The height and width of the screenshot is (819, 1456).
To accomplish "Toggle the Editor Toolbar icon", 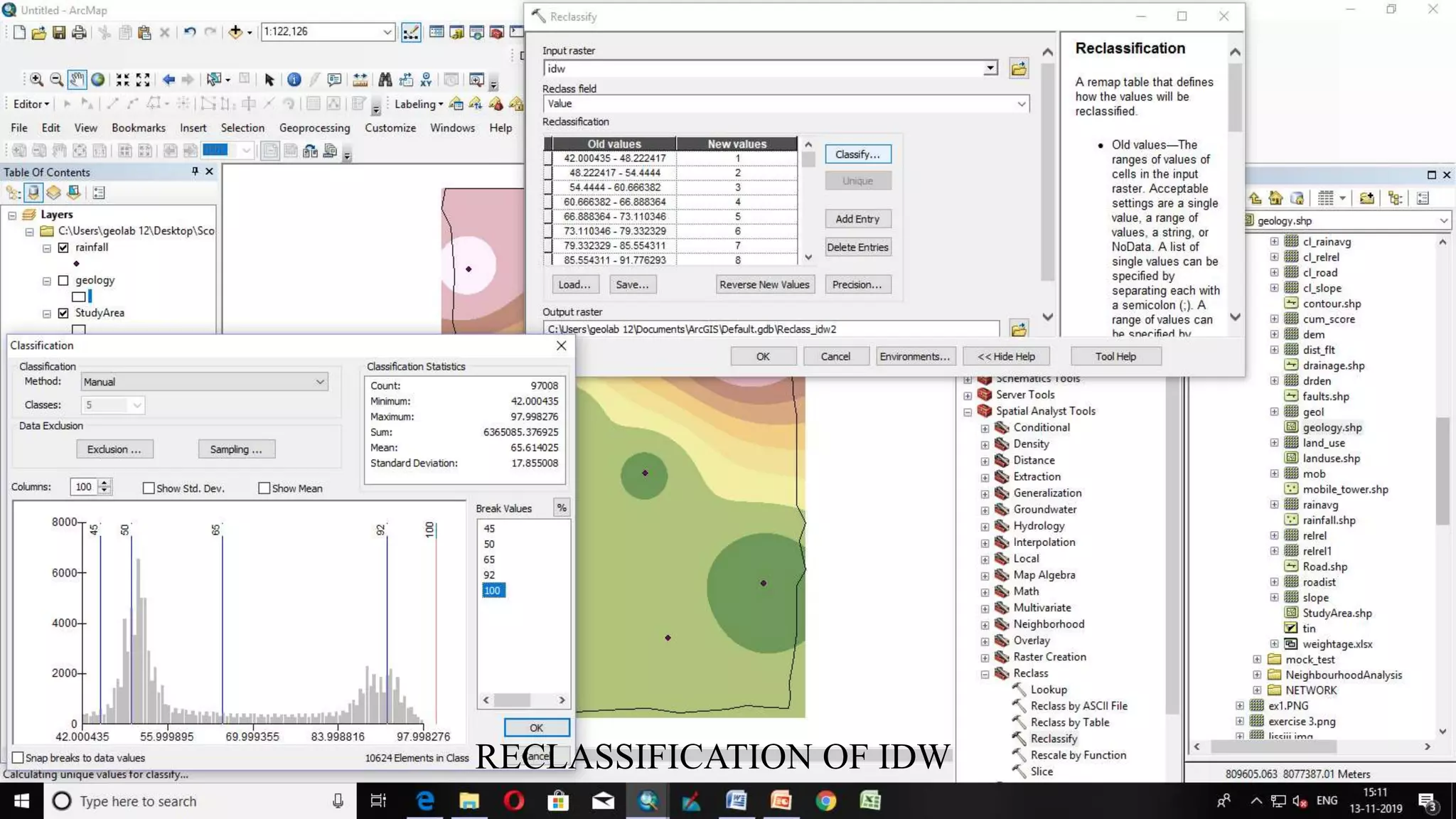I will coord(411,32).
